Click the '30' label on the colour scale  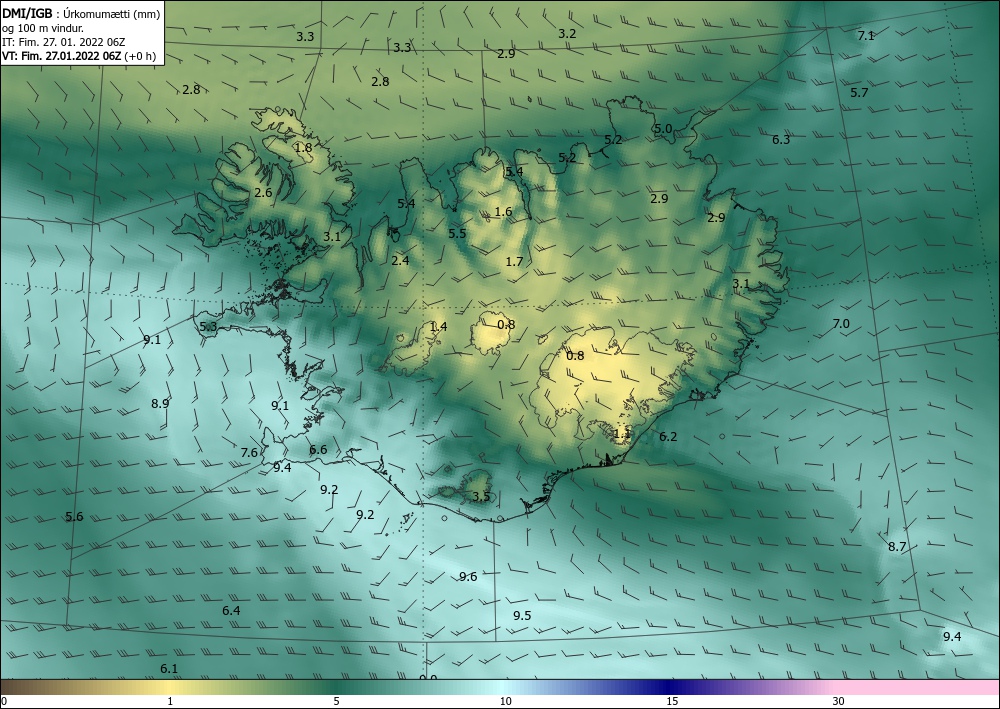(839, 701)
